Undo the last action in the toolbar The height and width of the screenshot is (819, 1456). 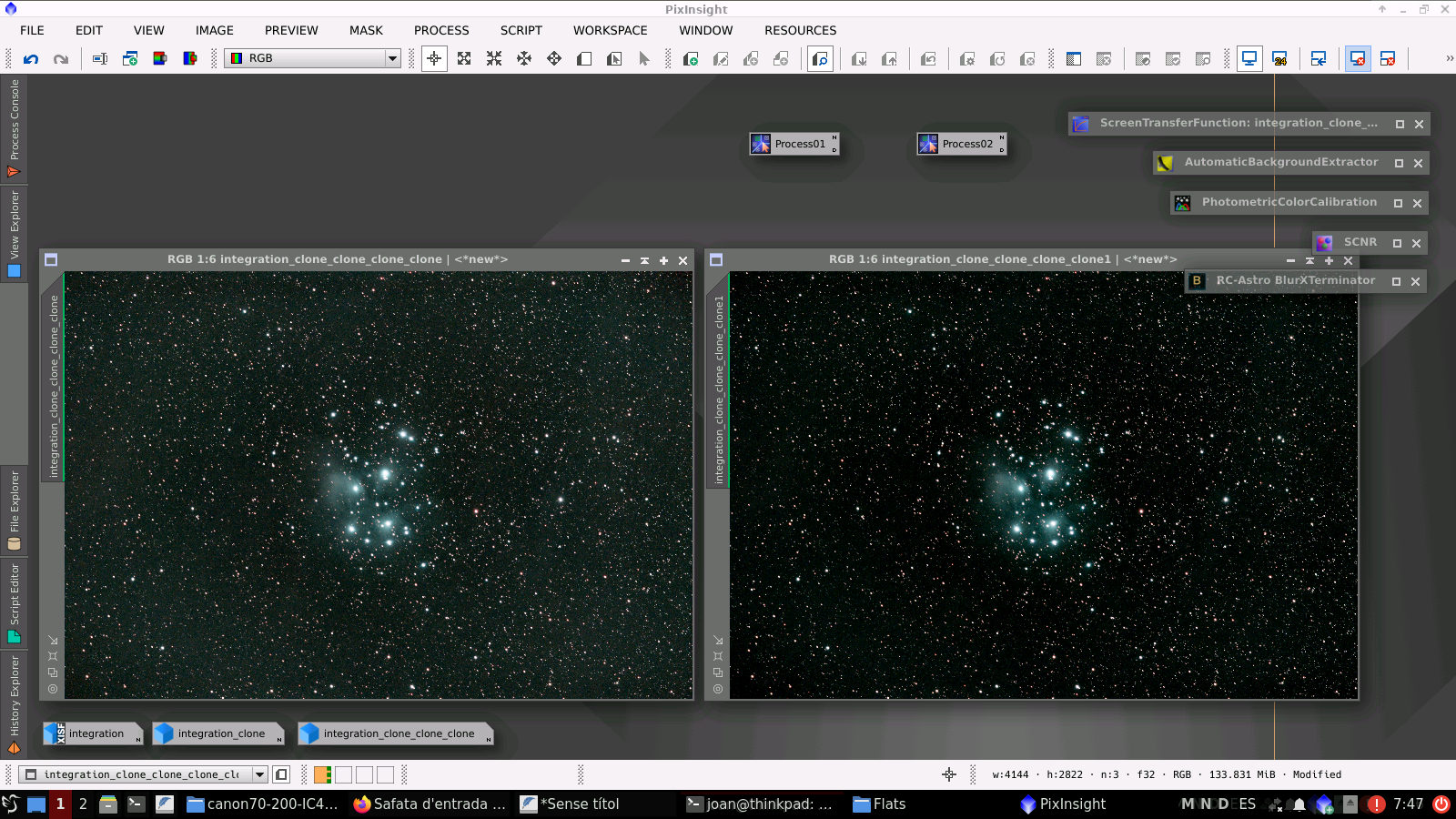32,58
